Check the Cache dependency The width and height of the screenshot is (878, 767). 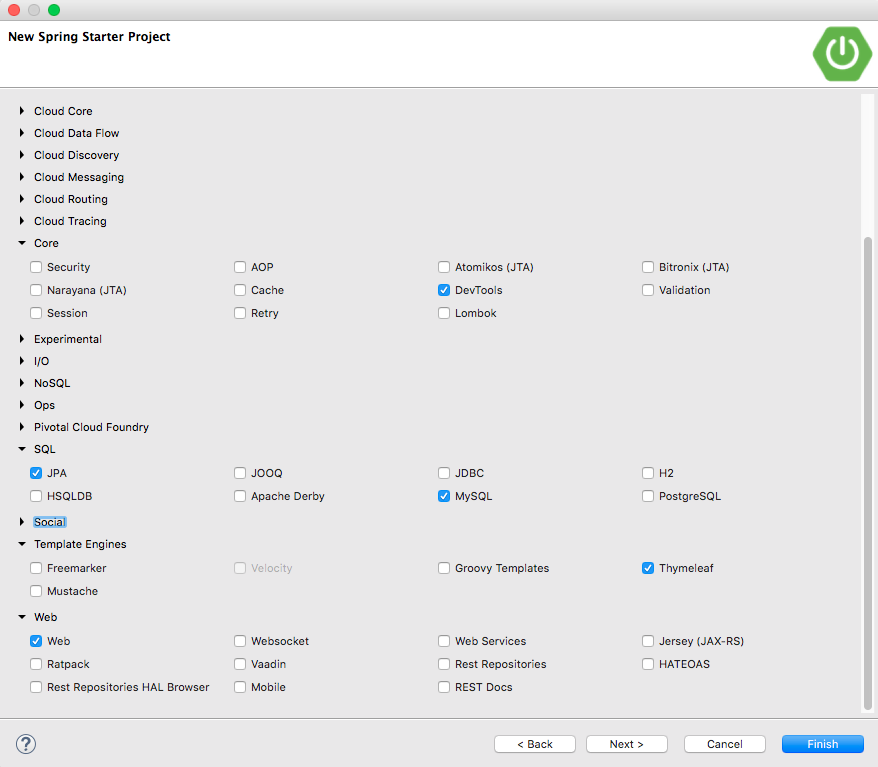tap(240, 290)
